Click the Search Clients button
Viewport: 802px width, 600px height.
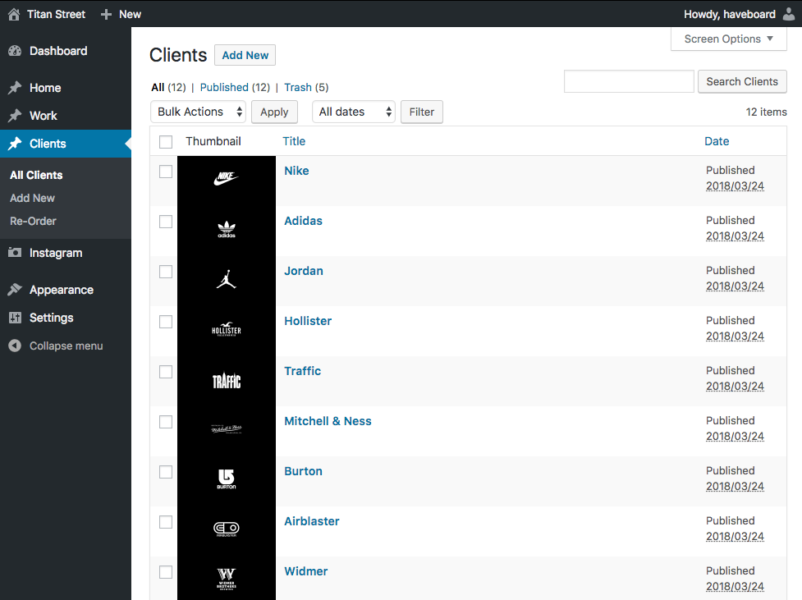pyautogui.click(x=742, y=81)
